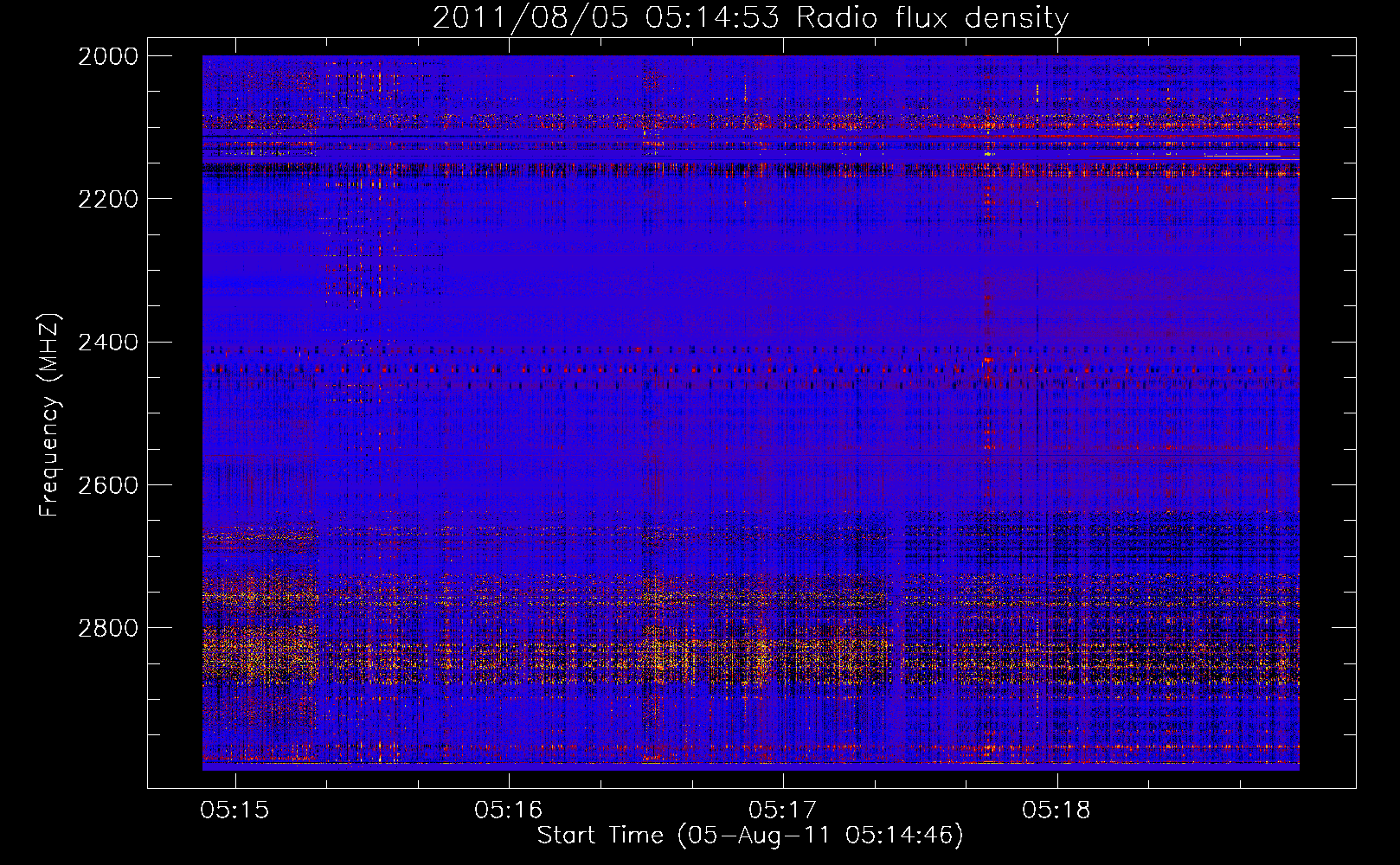Click the thin horizontal line near 2560 MHz
Image resolution: width=1400 pixels, height=865 pixels.
[692, 455]
